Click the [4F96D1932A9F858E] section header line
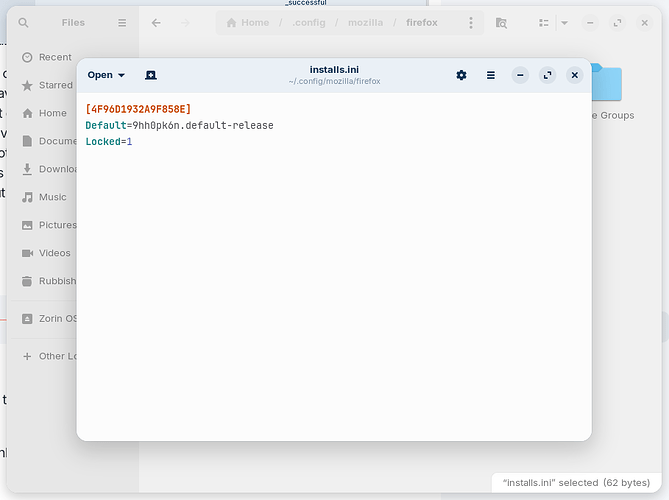669x500 pixels. pyautogui.click(x=138, y=109)
